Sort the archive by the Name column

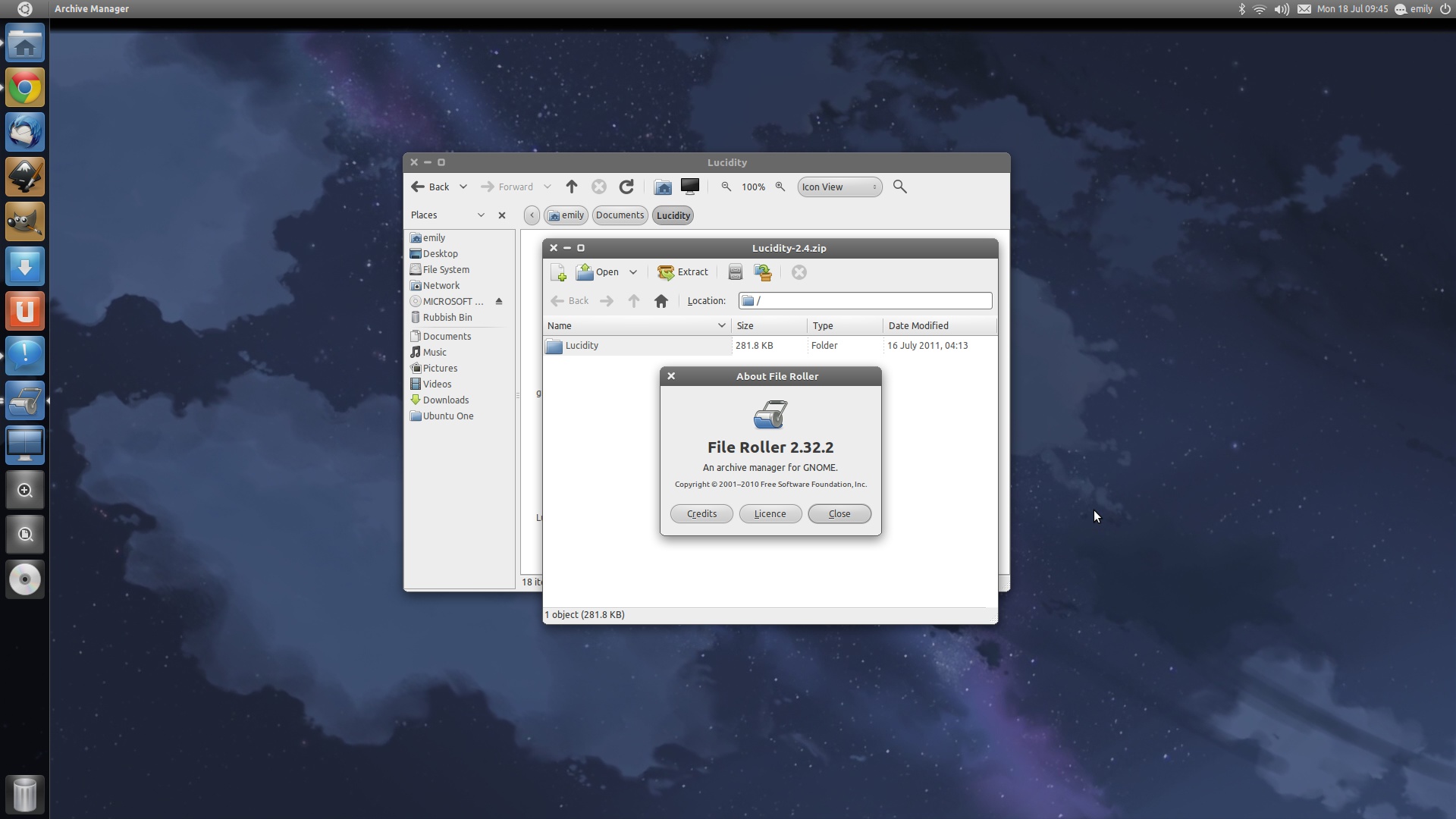(x=637, y=325)
